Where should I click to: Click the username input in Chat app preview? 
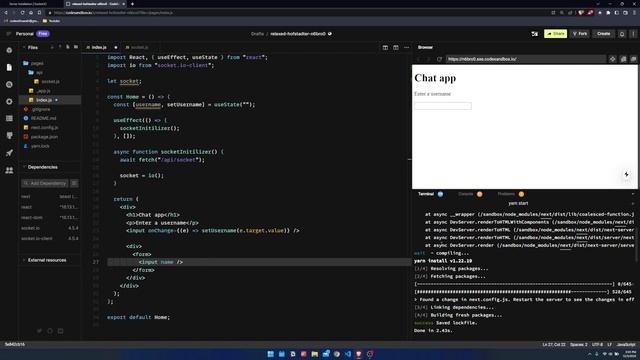pos(443,106)
